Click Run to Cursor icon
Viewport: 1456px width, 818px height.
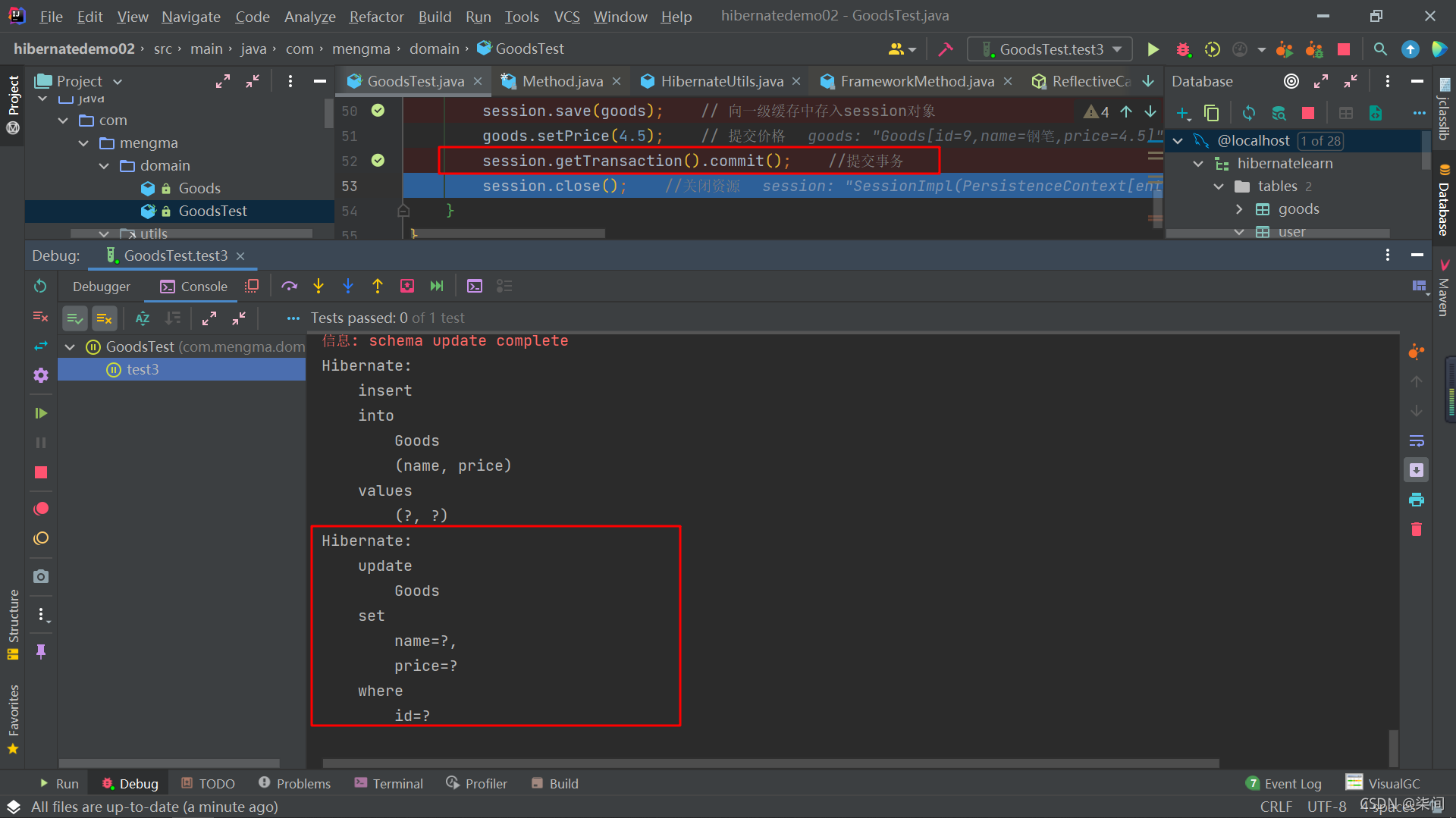click(437, 286)
